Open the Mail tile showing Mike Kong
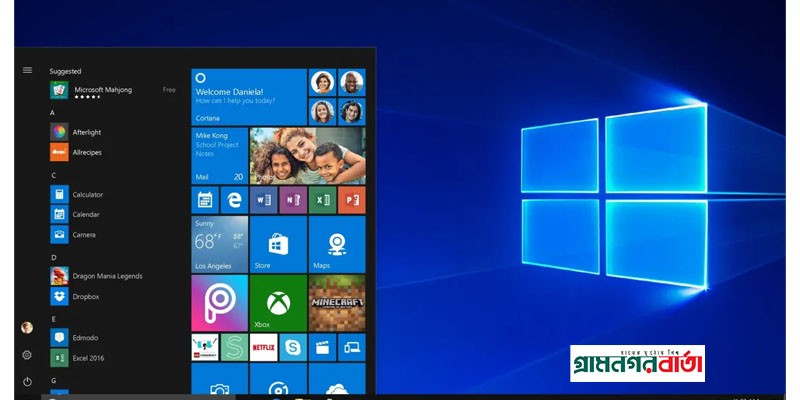The height and width of the screenshot is (400, 800). point(219,156)
